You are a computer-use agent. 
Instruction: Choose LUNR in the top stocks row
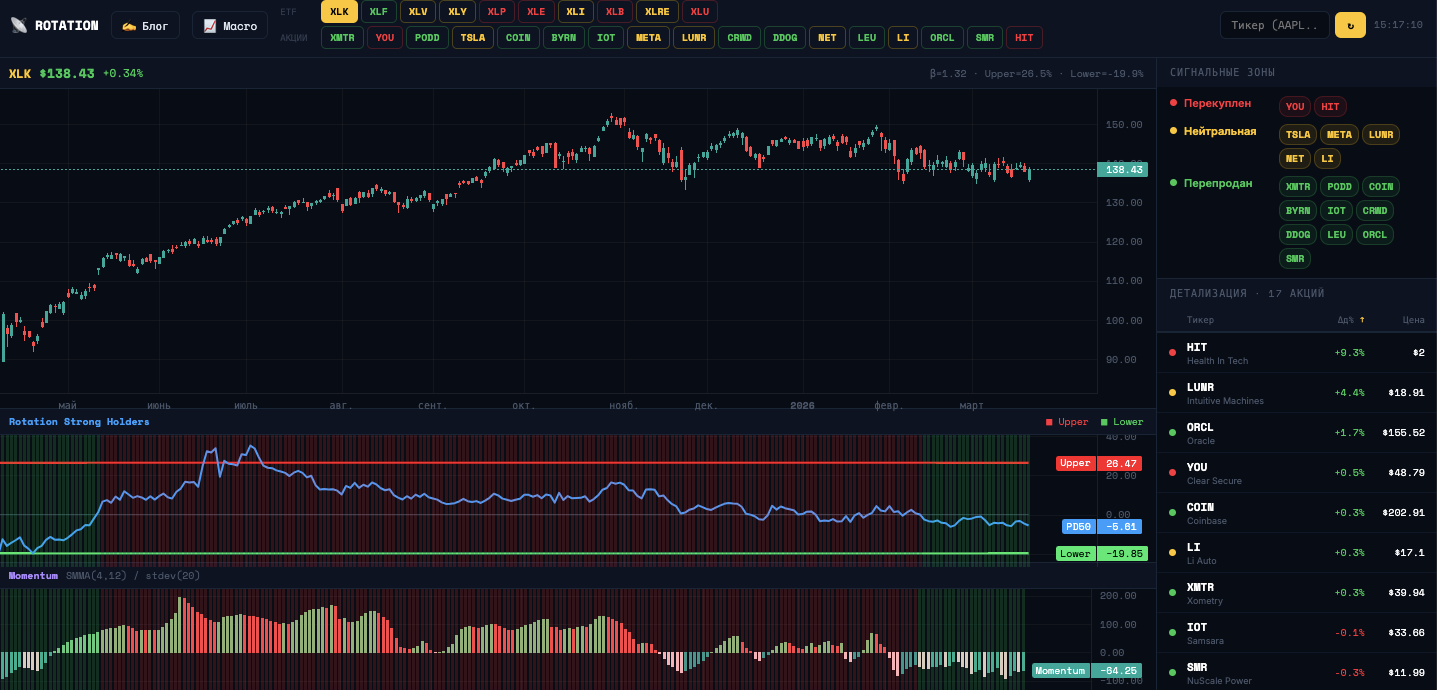click(694, 38)
